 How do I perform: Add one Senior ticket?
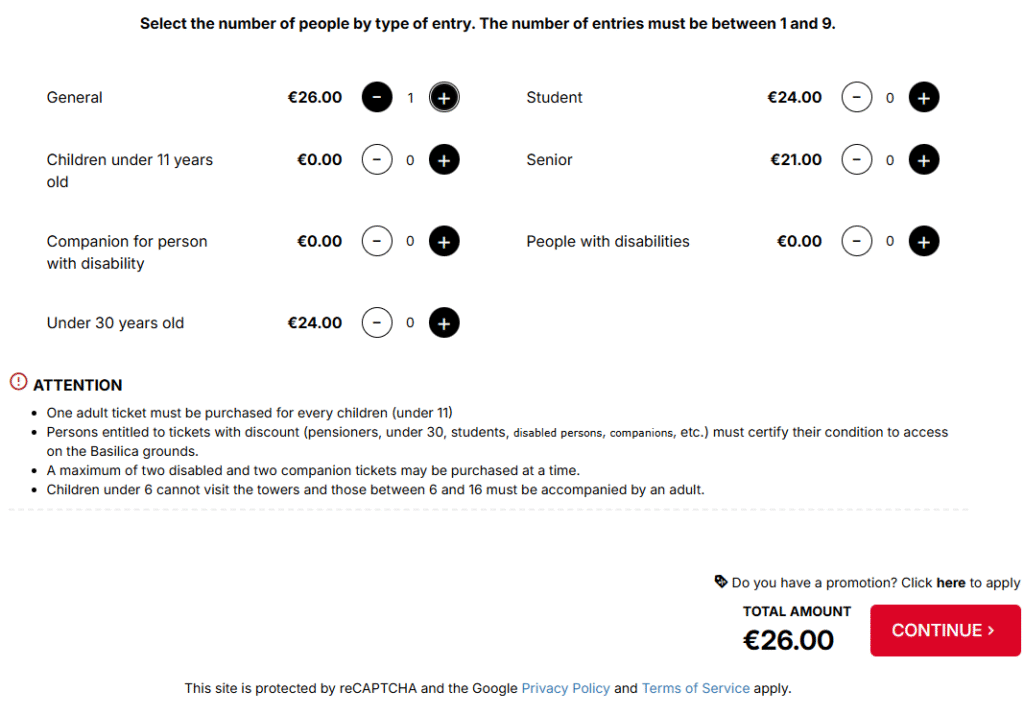pos(924,160)
